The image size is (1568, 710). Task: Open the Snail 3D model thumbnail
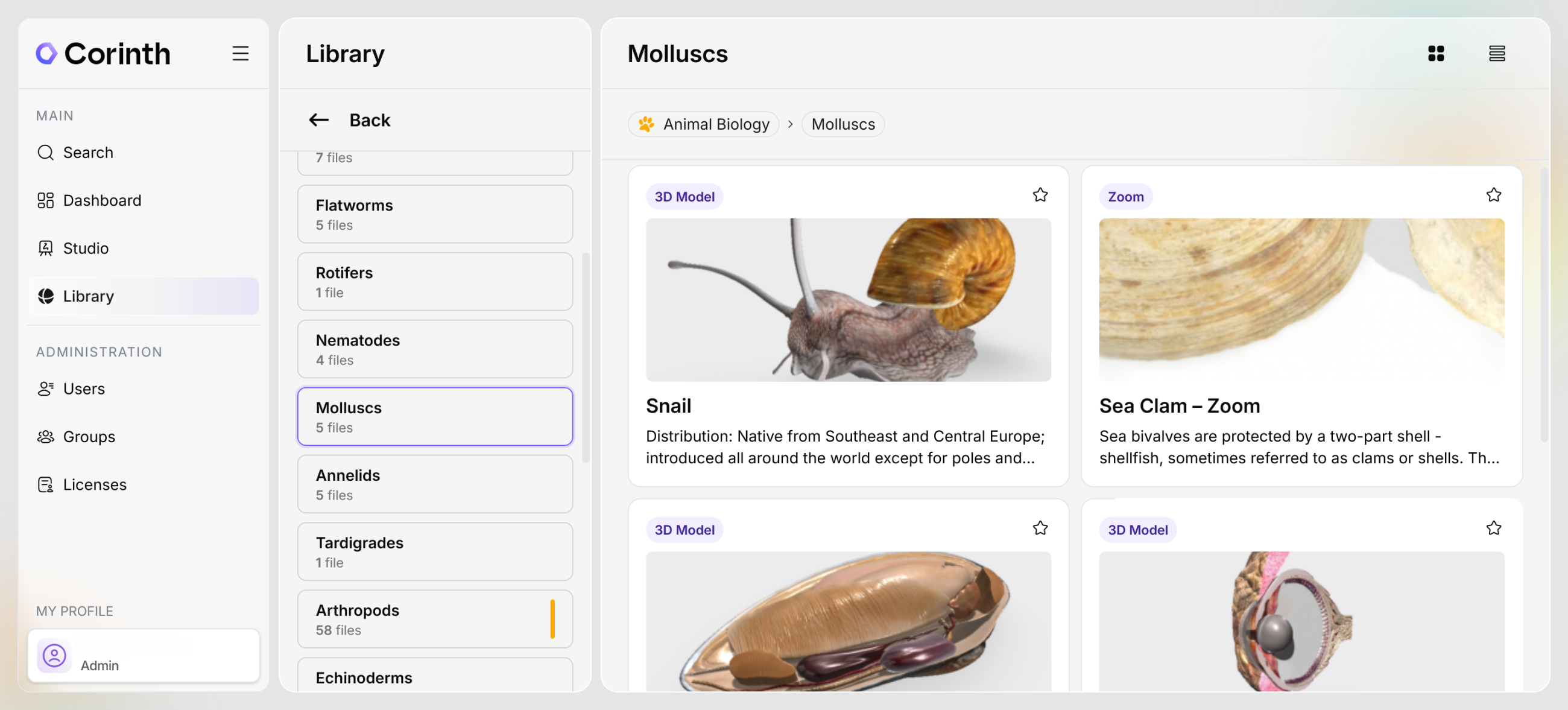tap(848, 300)
